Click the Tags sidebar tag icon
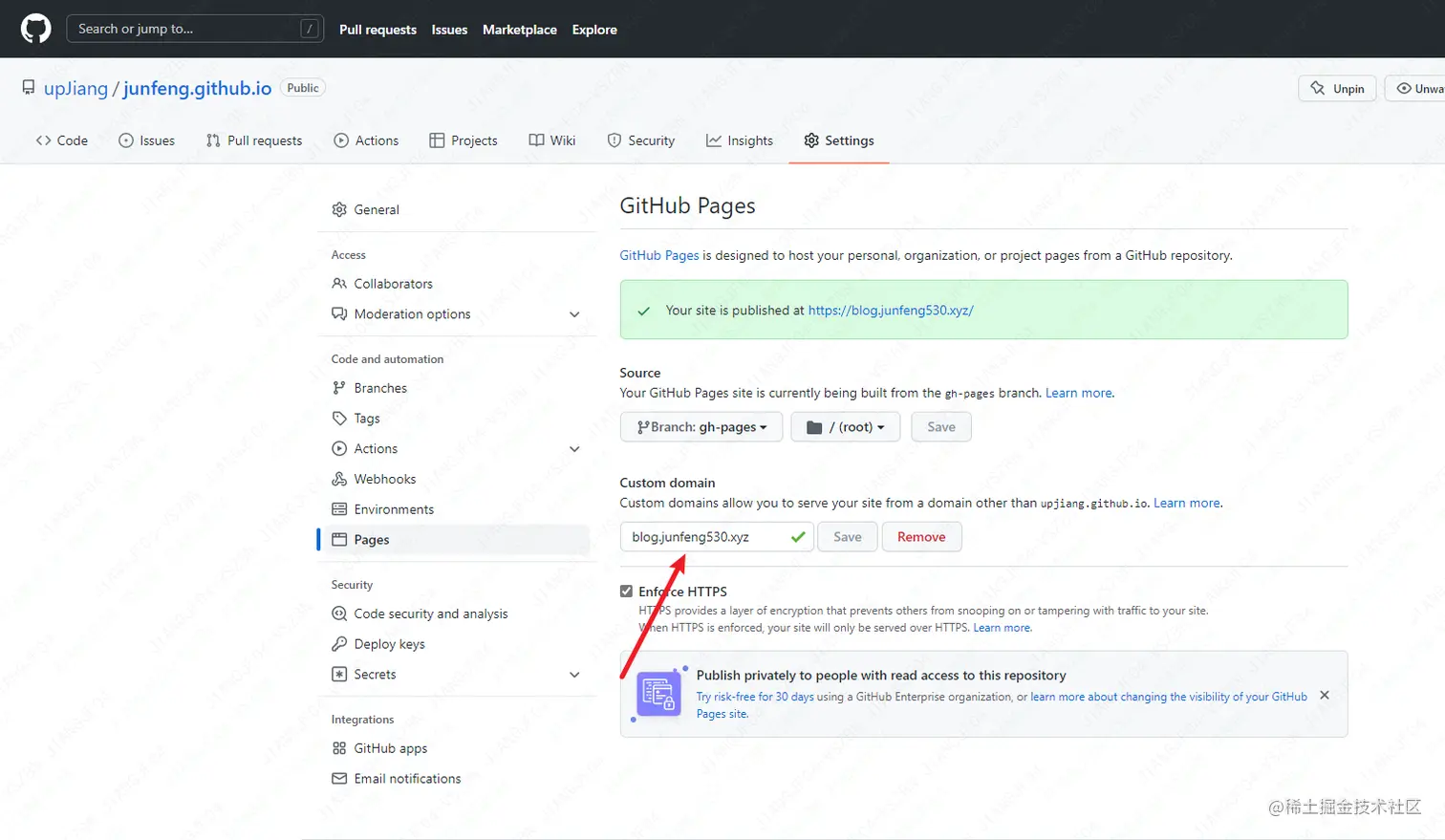This screenshot has height=840, width=1445. click(x=339, y=419)
